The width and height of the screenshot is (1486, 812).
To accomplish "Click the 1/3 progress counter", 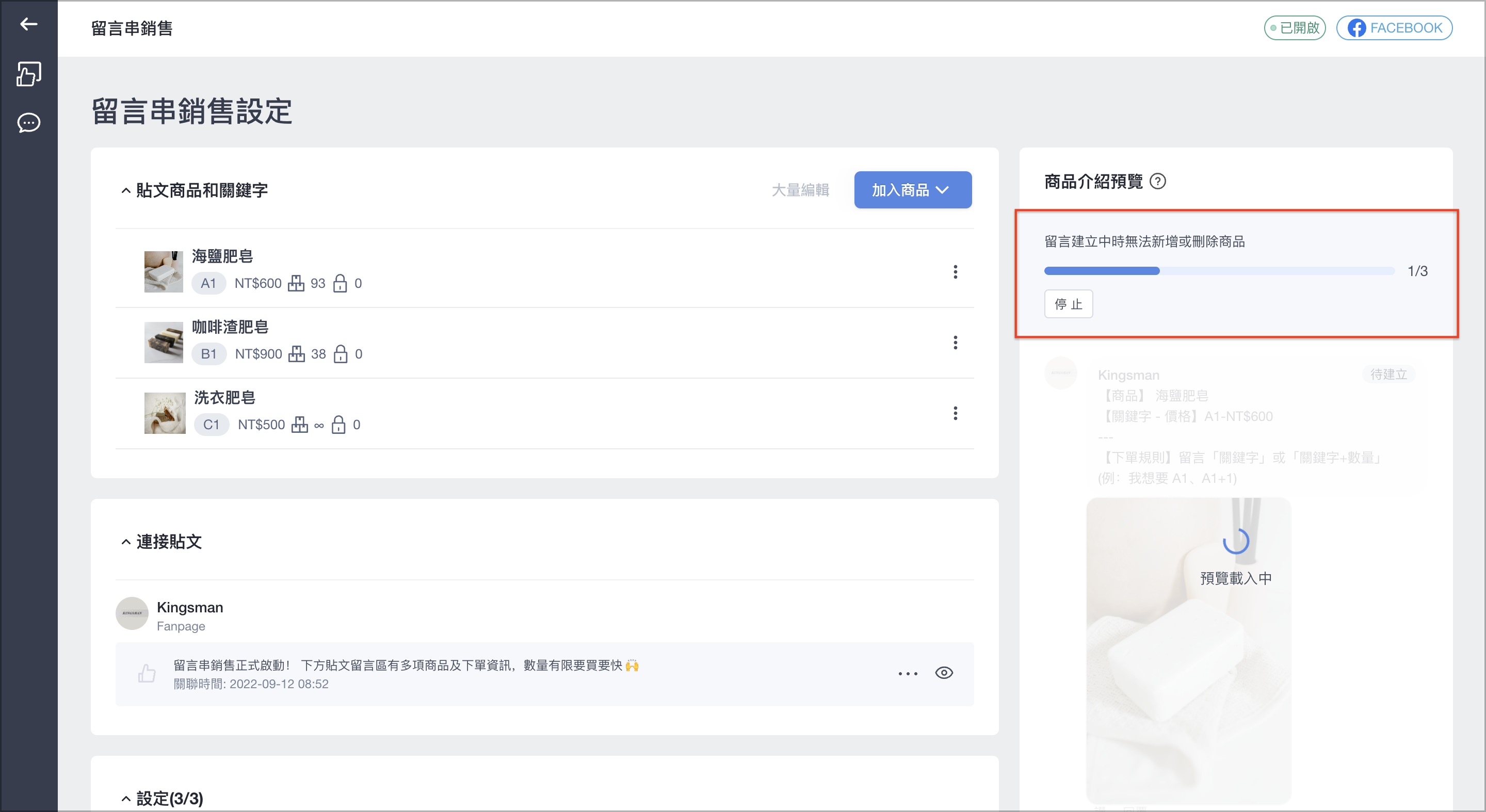I will (1417, 271).
